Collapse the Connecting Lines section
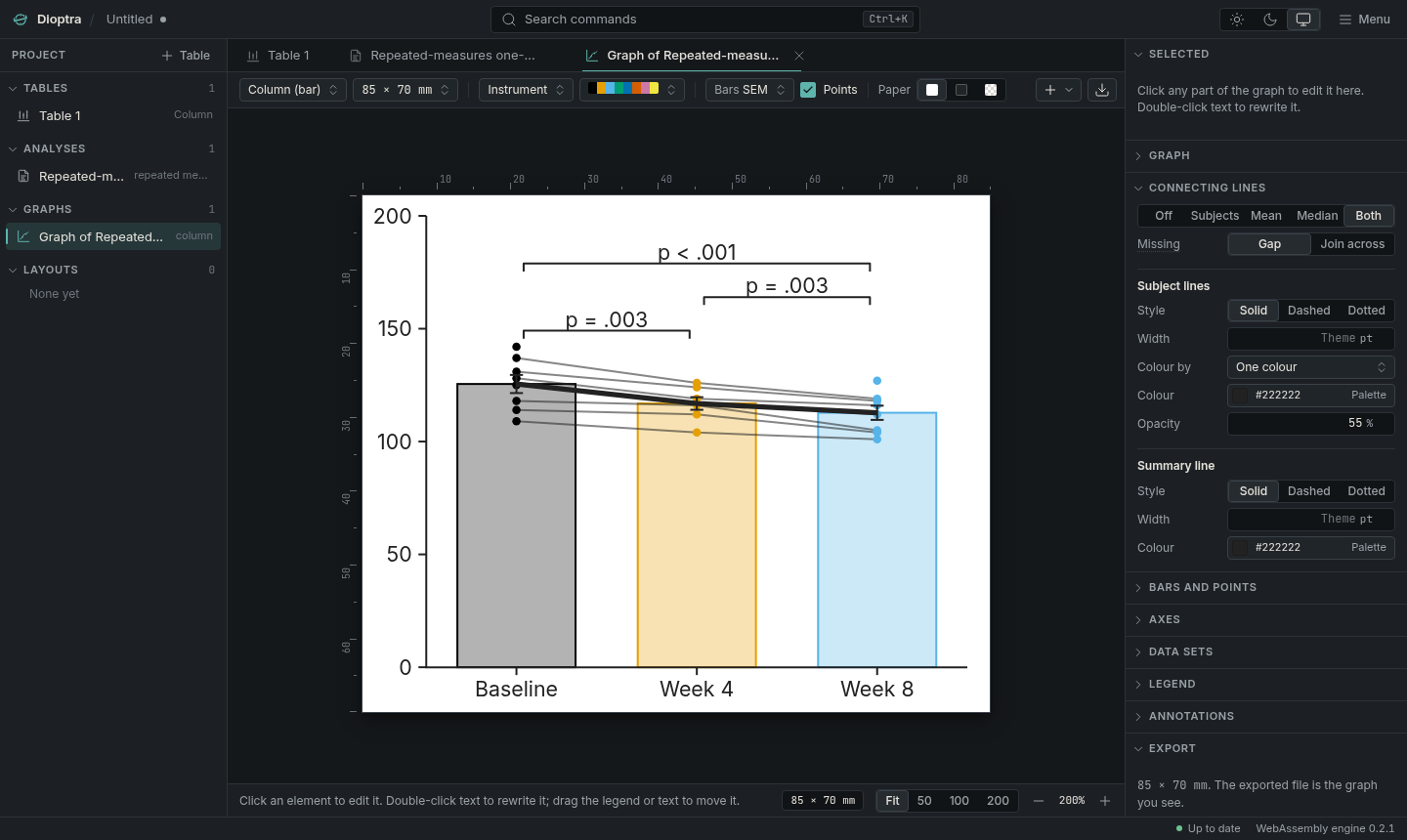 tap(1266, 188)
